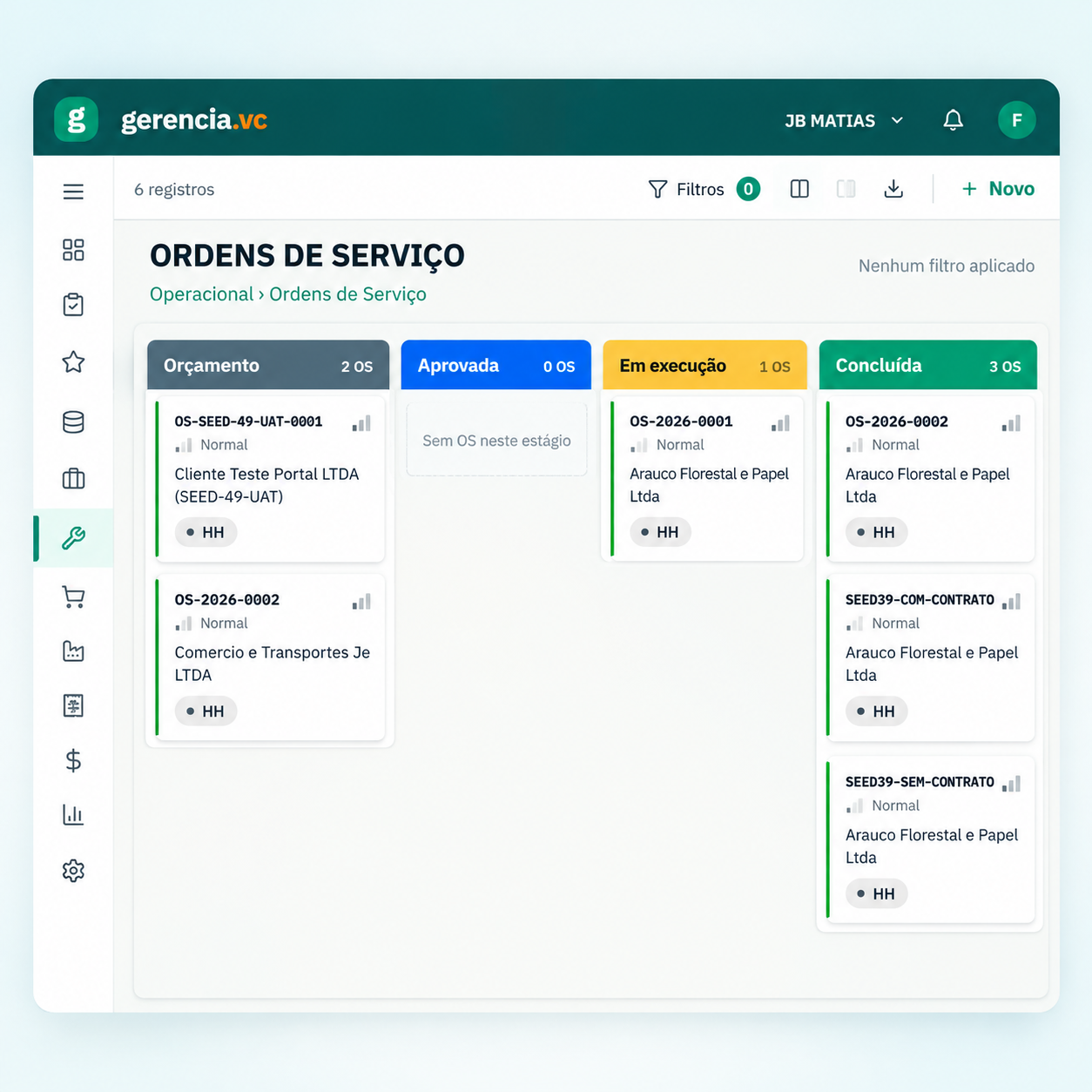Create a new order with Novo

click(998, 189)
